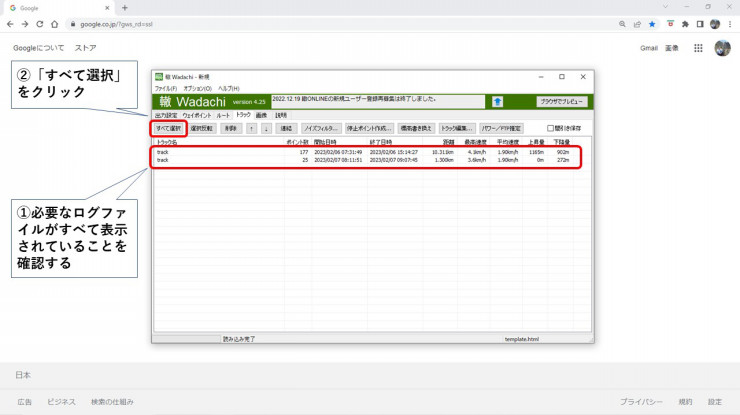Sort by 開始日時 column header
Screen dimensions: 740x415
point(338,142)
